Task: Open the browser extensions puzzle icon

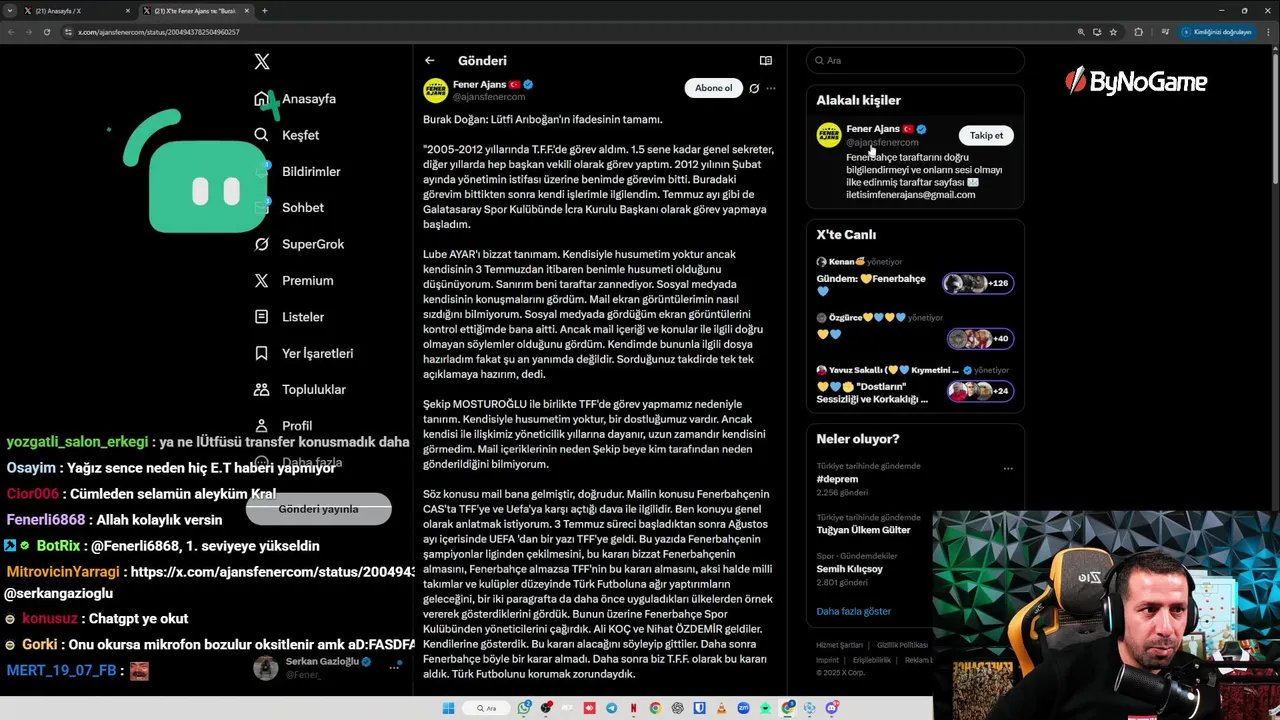Action: (1138, 32)
